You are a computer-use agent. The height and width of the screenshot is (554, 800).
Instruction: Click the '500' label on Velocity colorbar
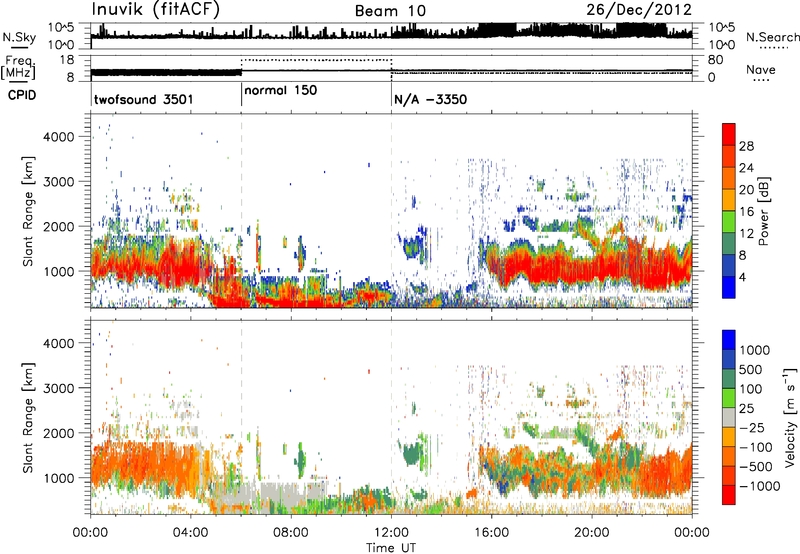tap(753, 369)
